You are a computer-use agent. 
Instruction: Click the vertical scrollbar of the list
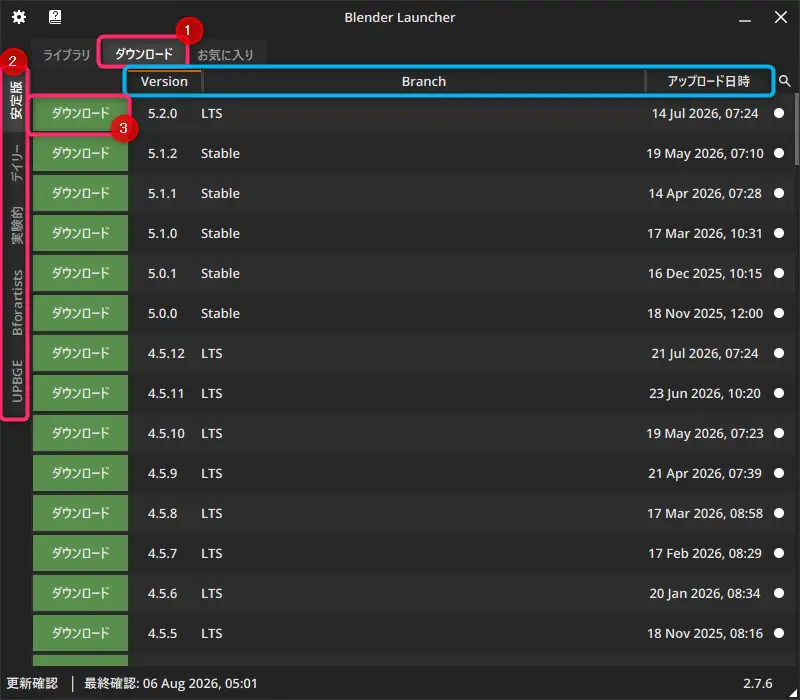pyautogui.click(x=796, y=129)
